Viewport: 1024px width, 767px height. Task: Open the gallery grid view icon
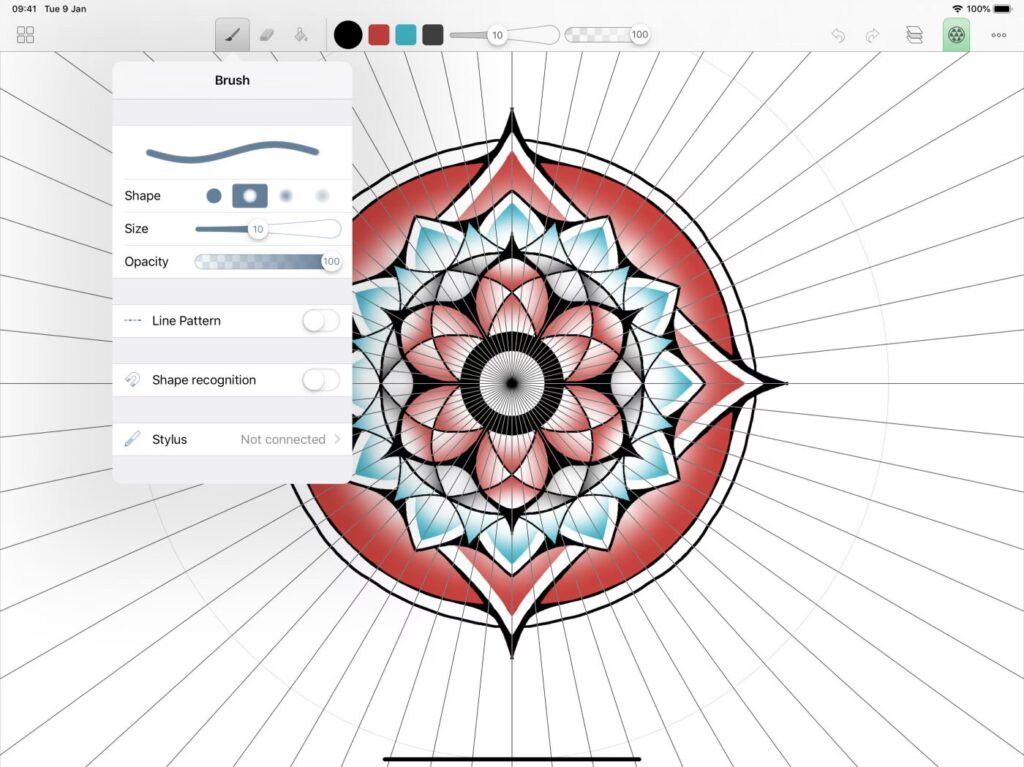click(x=25, y=35)
